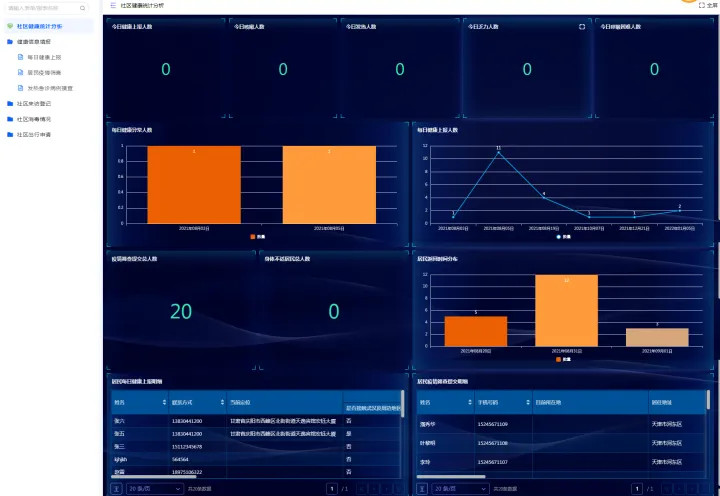720x496 pixels.
Task: Click the page vertical scrollbar at right edge
Action: (718, 270)
